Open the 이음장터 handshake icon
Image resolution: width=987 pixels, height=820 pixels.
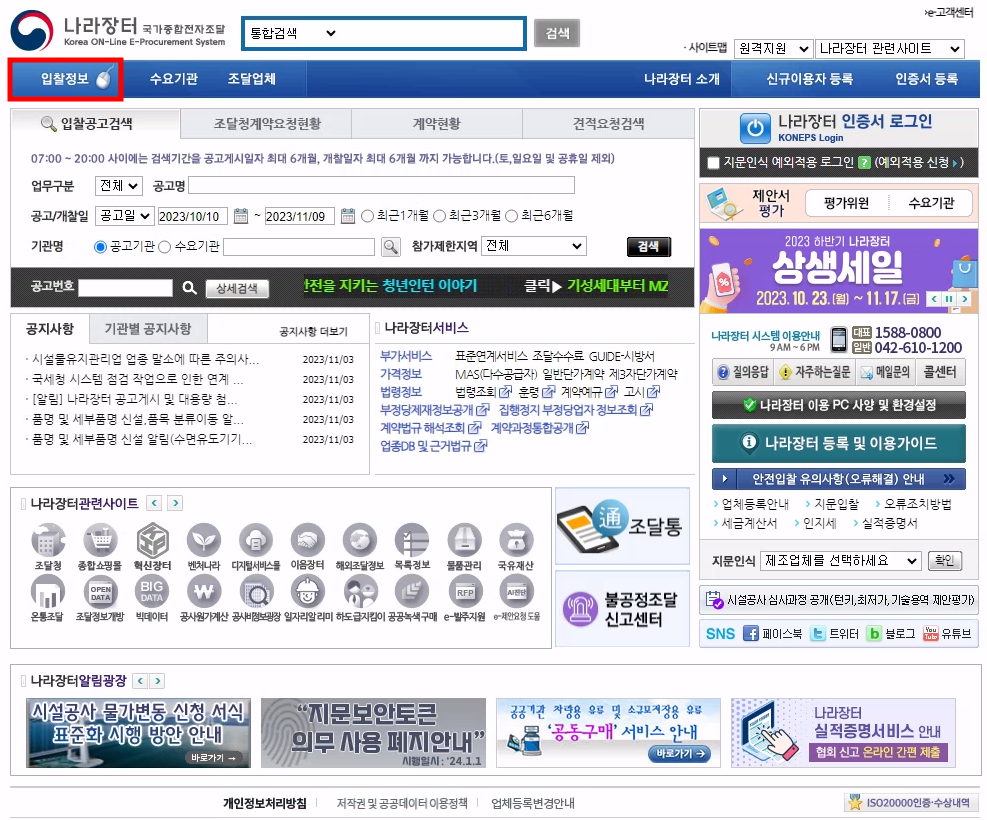pyautogui.click(x=308, y=541)
